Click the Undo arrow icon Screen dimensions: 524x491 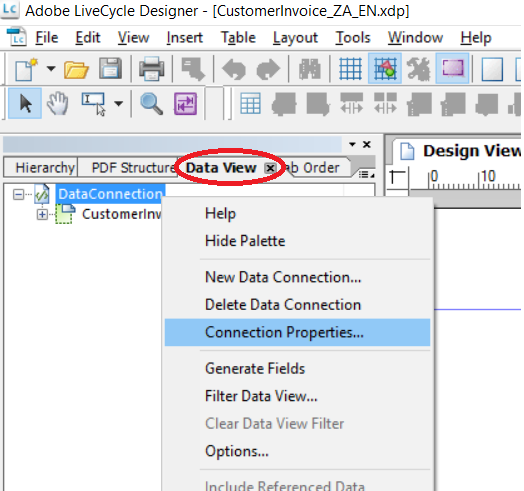[234, 69]
